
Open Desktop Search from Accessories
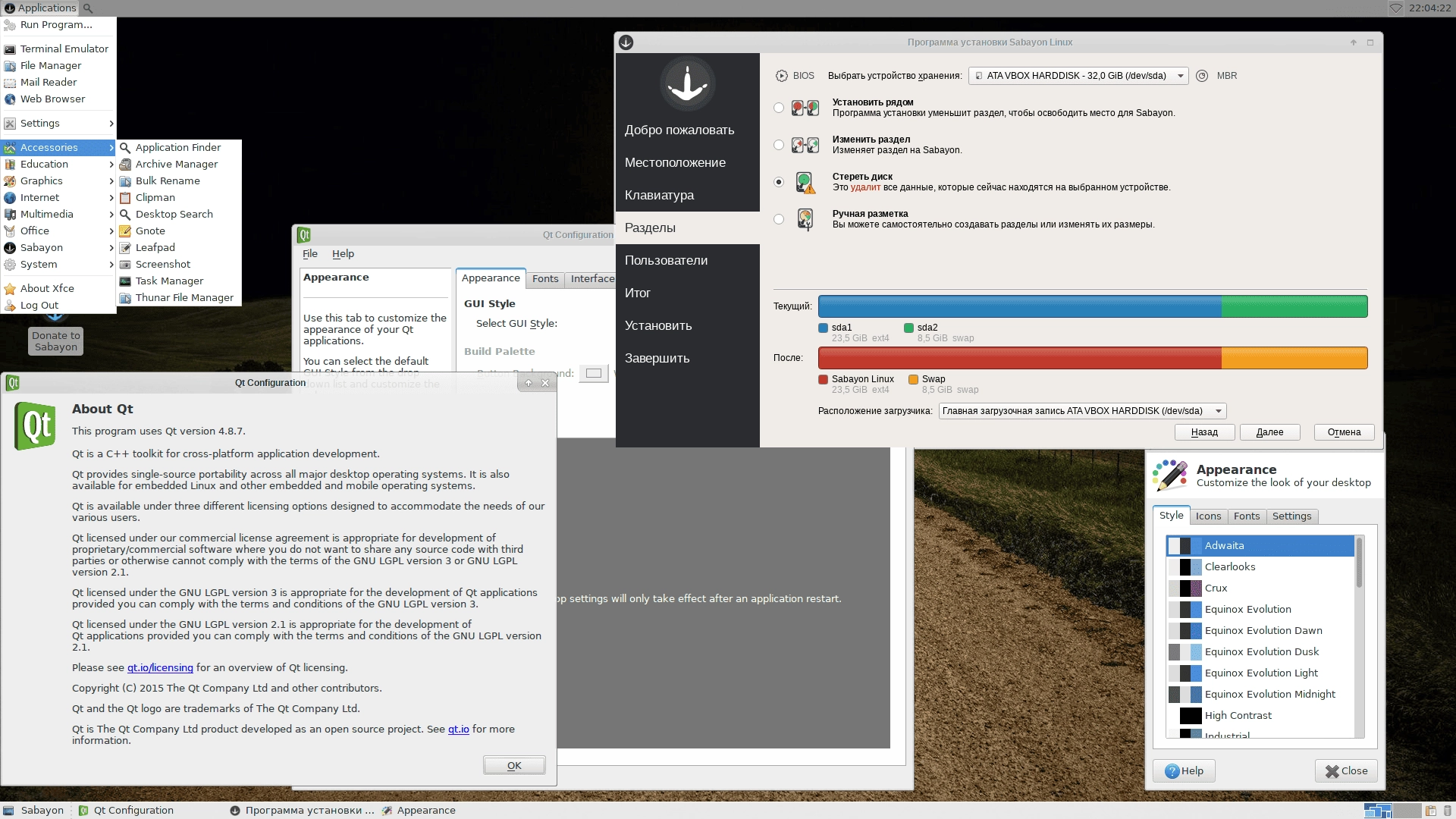179,214
